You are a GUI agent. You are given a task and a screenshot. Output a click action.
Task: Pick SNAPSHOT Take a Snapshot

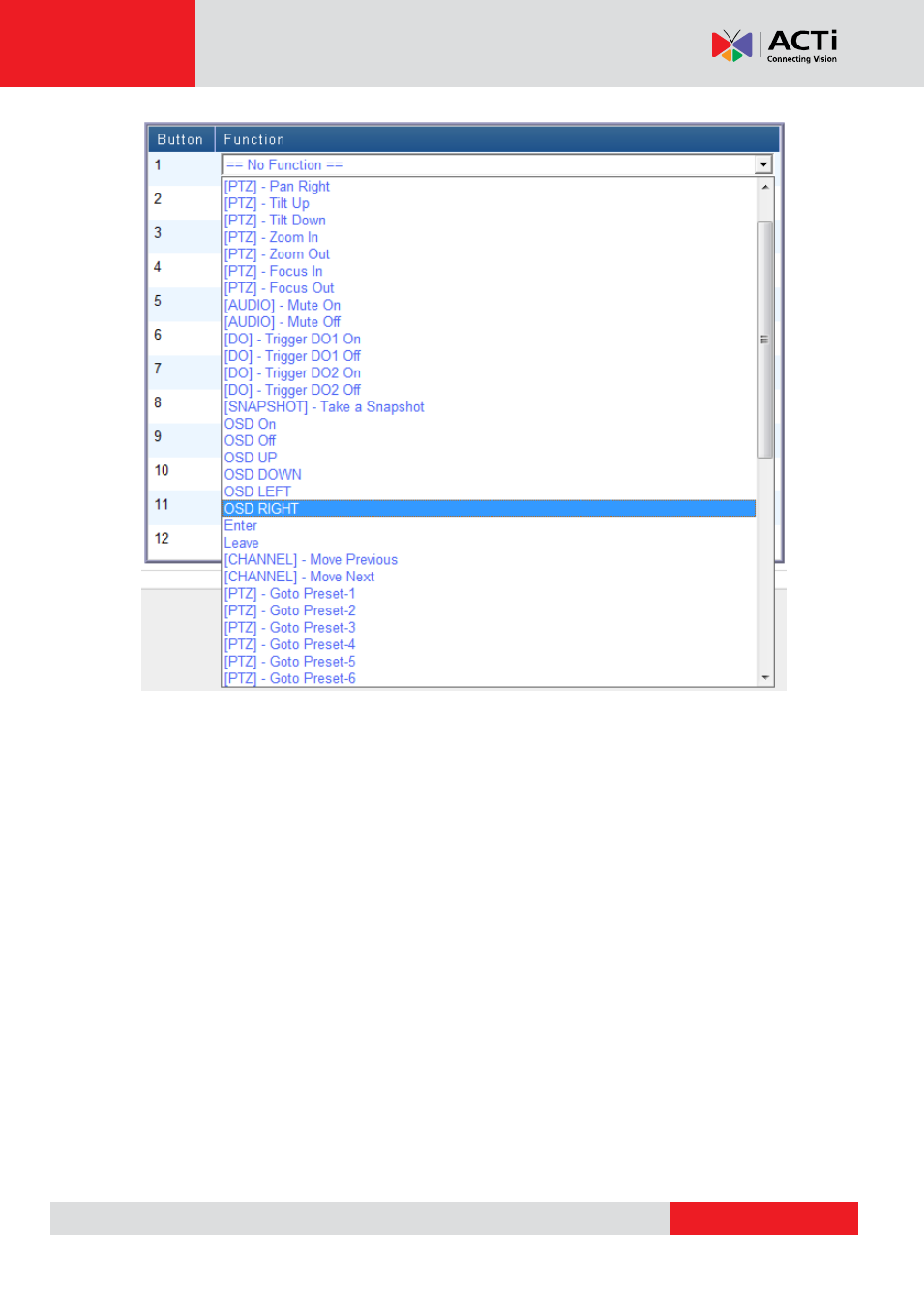point(324,407)
